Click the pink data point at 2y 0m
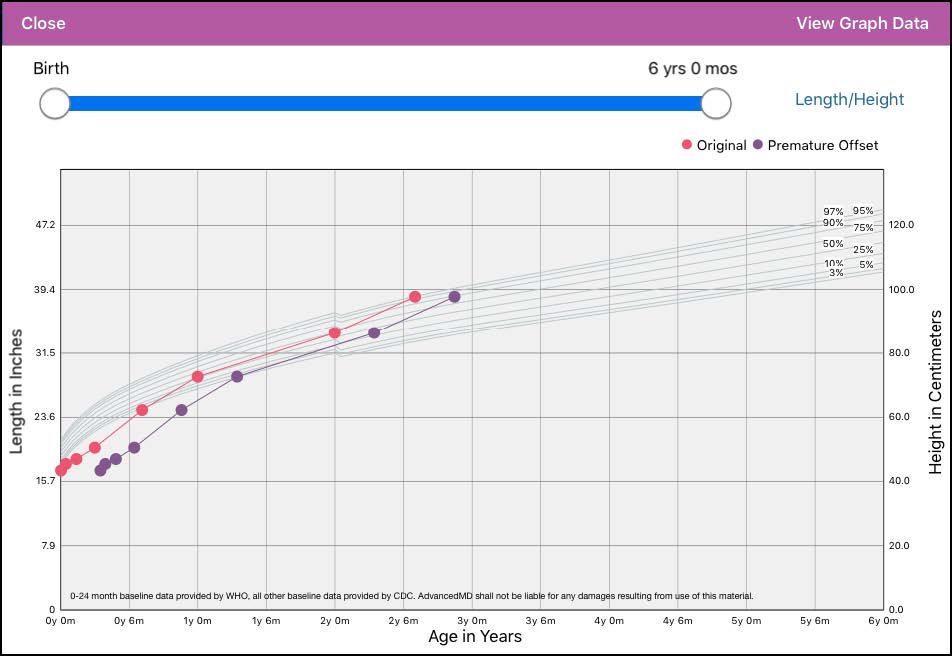This screenshot has width=952, height=656. pos(335,332)
